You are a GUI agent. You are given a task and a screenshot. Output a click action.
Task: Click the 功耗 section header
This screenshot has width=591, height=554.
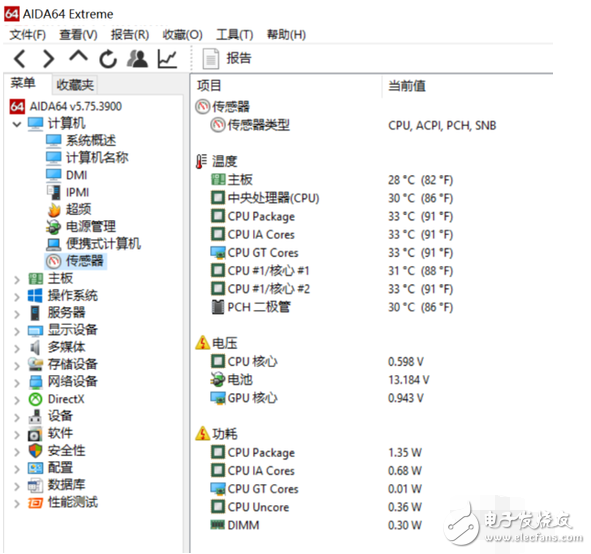[x=216, y=434]
